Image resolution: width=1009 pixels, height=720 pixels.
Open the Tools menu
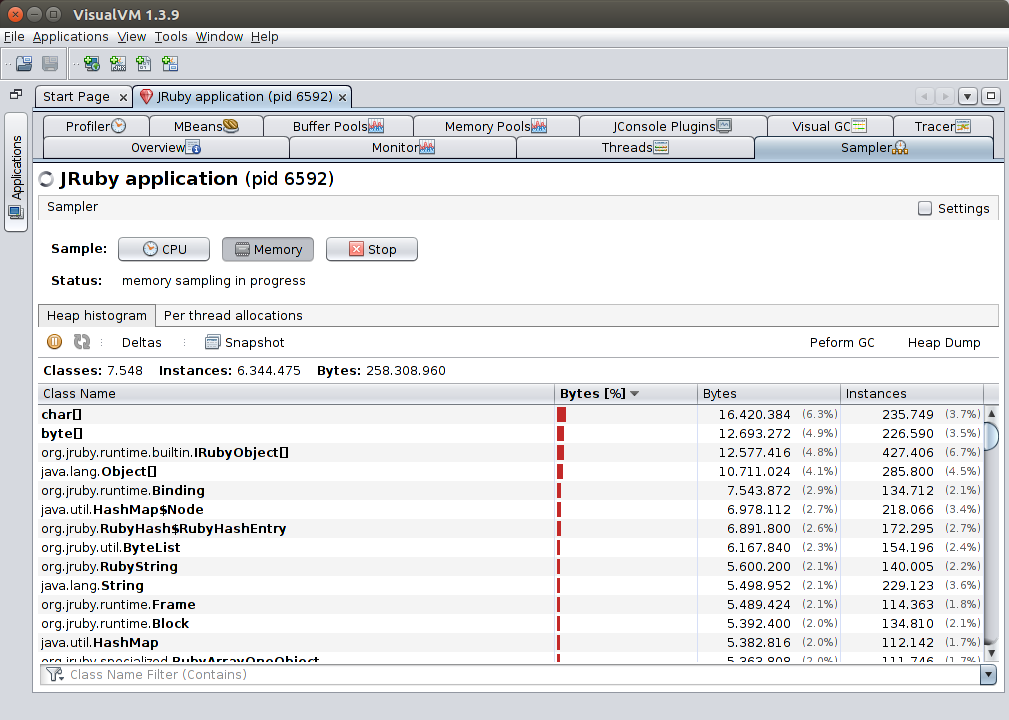pos(171,37)
